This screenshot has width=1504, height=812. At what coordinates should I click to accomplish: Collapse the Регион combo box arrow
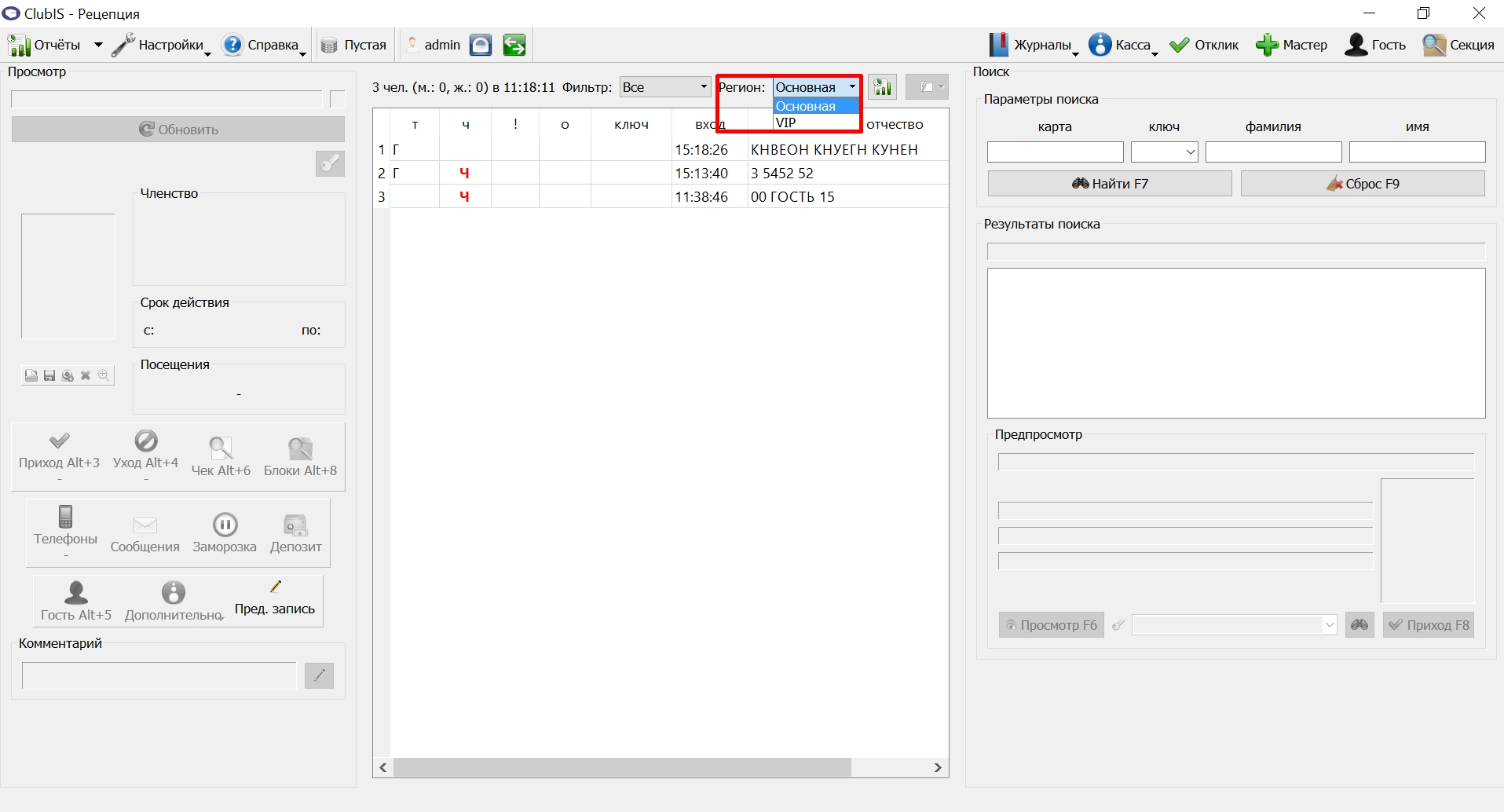point(852,87)
